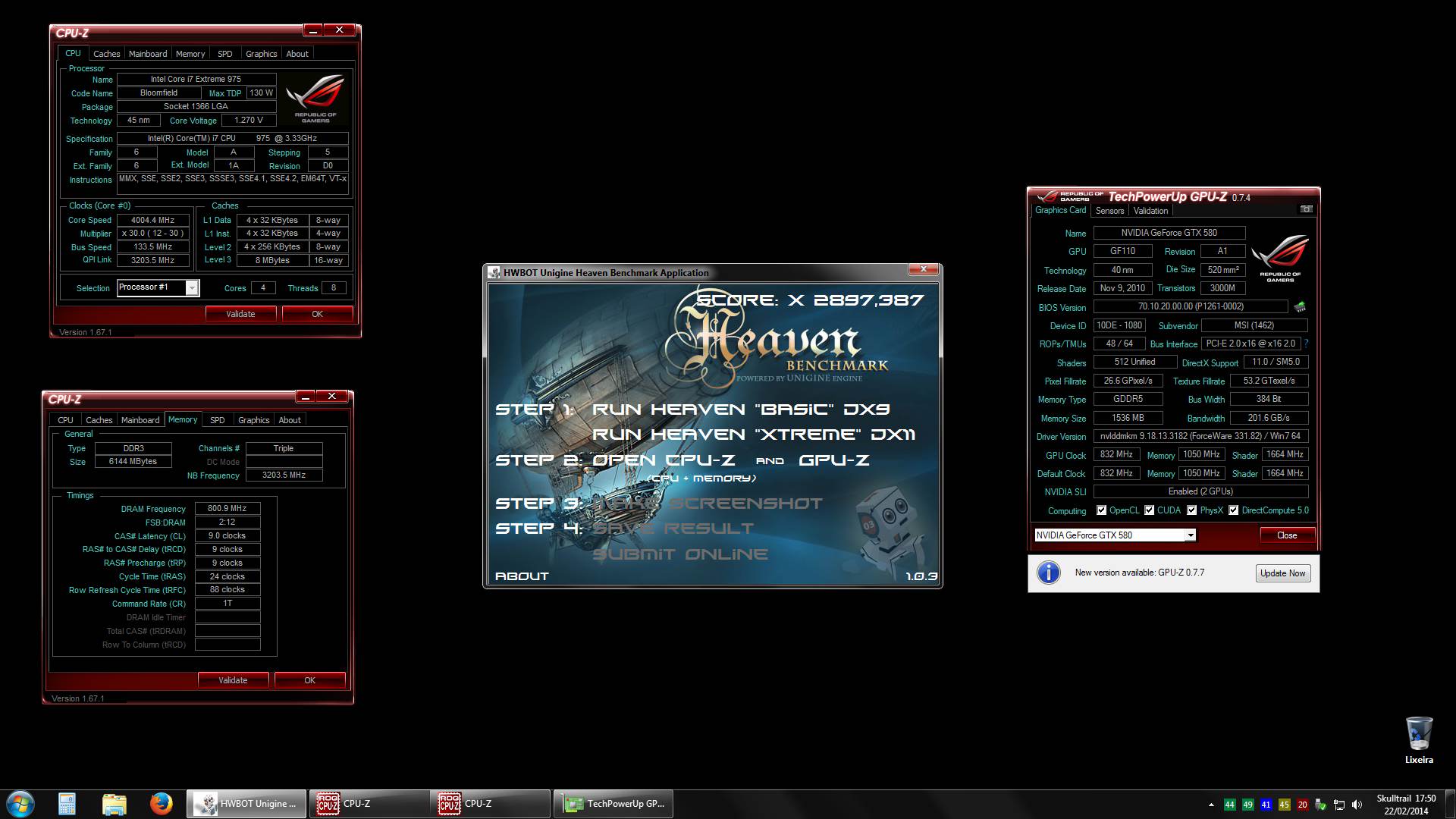Click Save Result step in Heaven benchmark
The width and height of the screenshot is (1456, 819).
(673, 529)
